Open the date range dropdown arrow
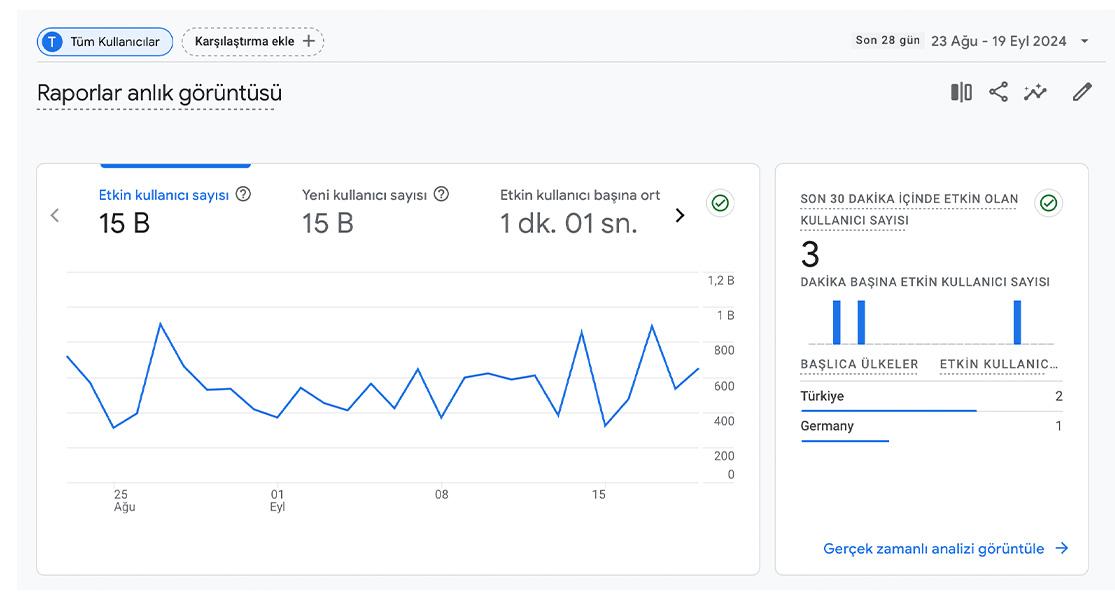The width and height of the screenshot is (1115, 600). (x=1084, y=41)
